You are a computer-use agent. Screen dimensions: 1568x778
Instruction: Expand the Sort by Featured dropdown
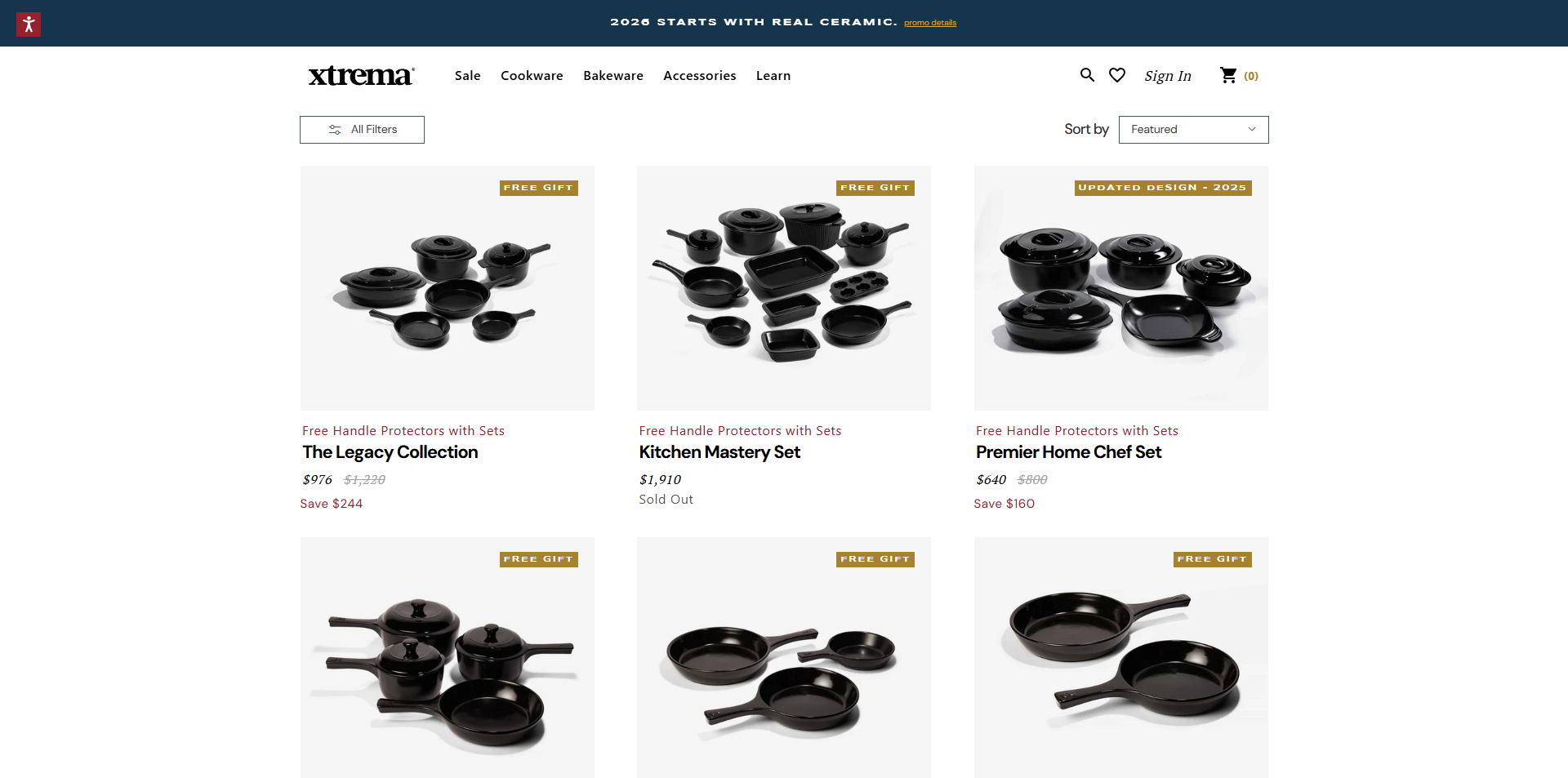[x=1193, y=130]
